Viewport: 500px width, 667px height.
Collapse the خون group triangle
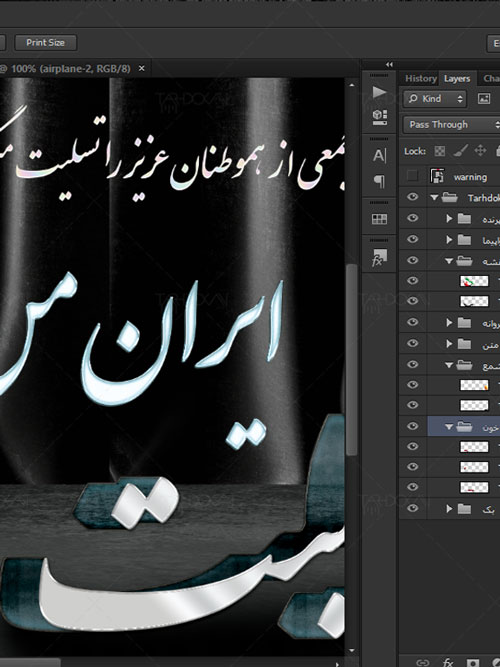(449, 427)
